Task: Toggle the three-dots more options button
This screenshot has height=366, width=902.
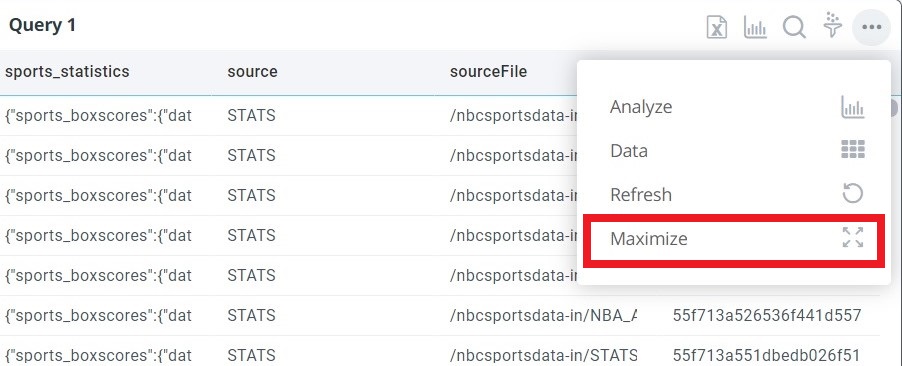Action: (x=872, y=26)
